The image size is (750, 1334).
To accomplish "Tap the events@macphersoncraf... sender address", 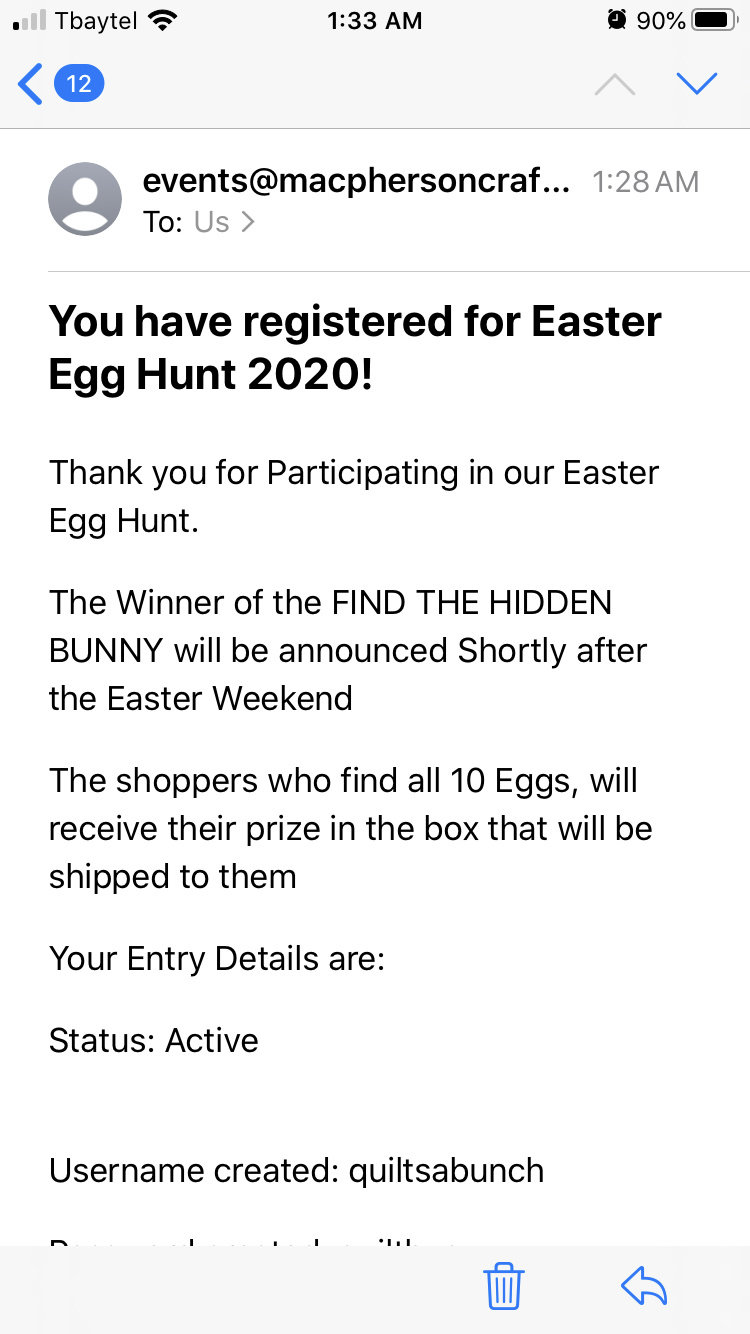I will click(356, 181).
